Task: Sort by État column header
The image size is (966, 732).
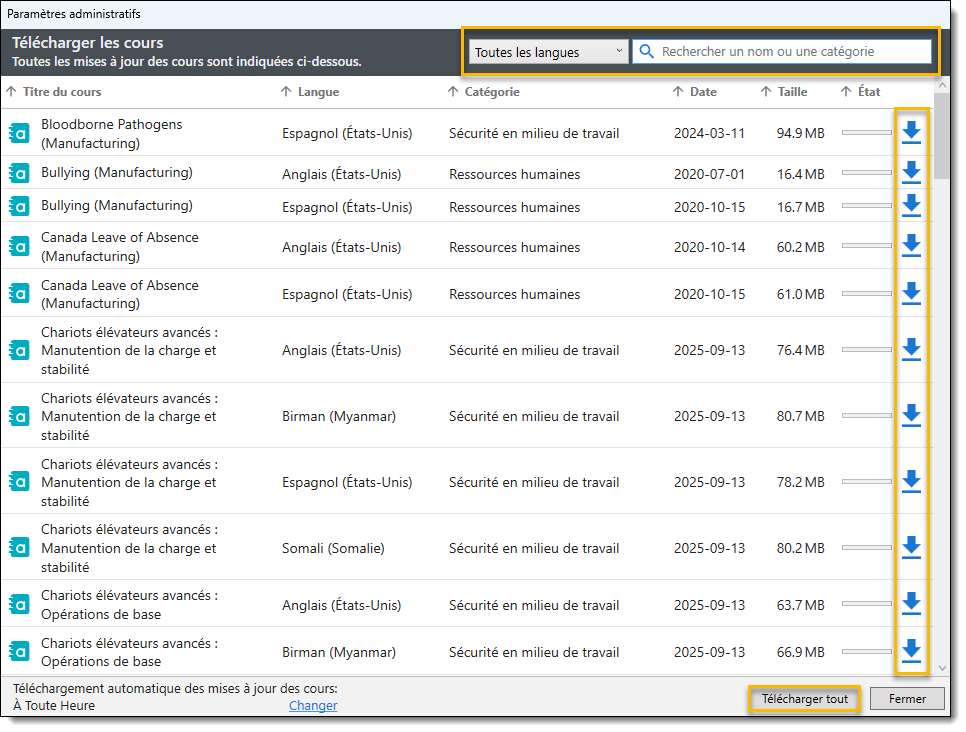Action: tap(868, 92)
